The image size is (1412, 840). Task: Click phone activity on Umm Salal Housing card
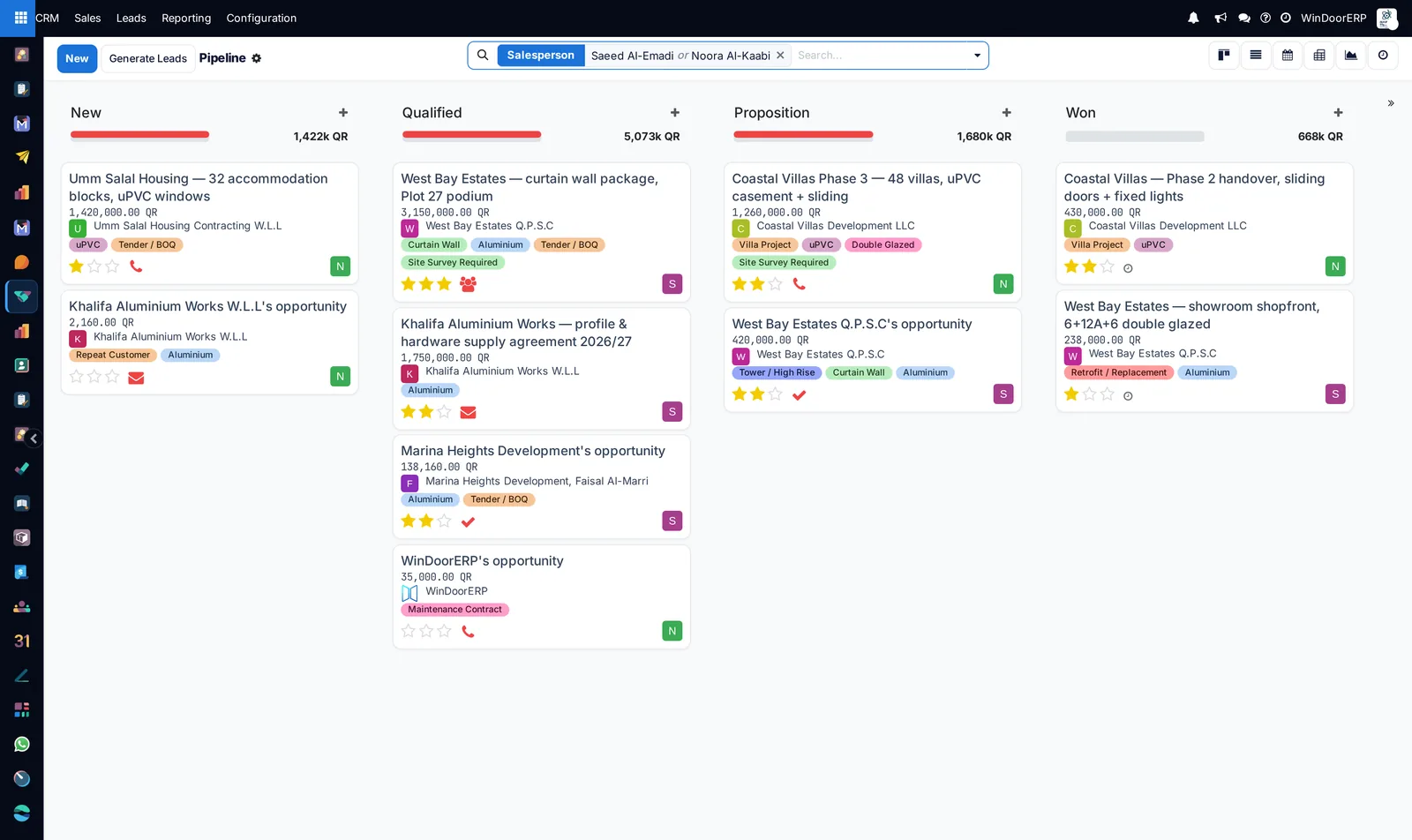click(x=136, y=266)
